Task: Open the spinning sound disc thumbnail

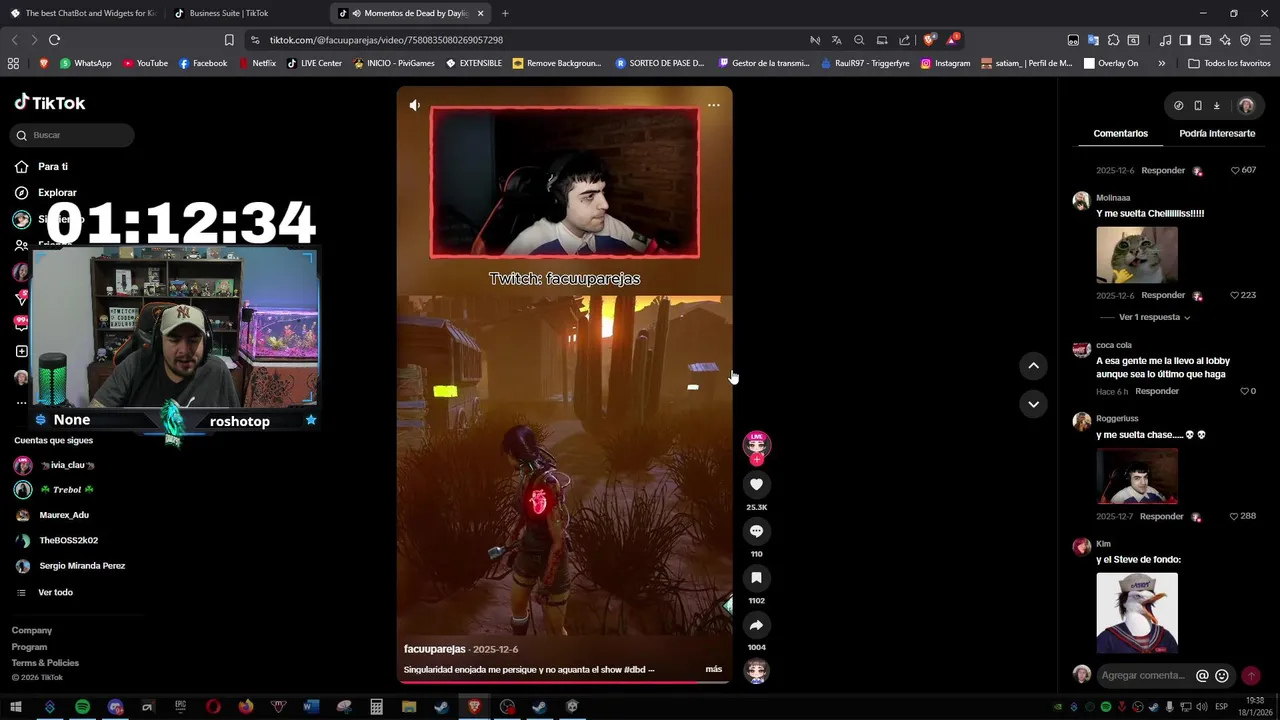Action: 756,671
